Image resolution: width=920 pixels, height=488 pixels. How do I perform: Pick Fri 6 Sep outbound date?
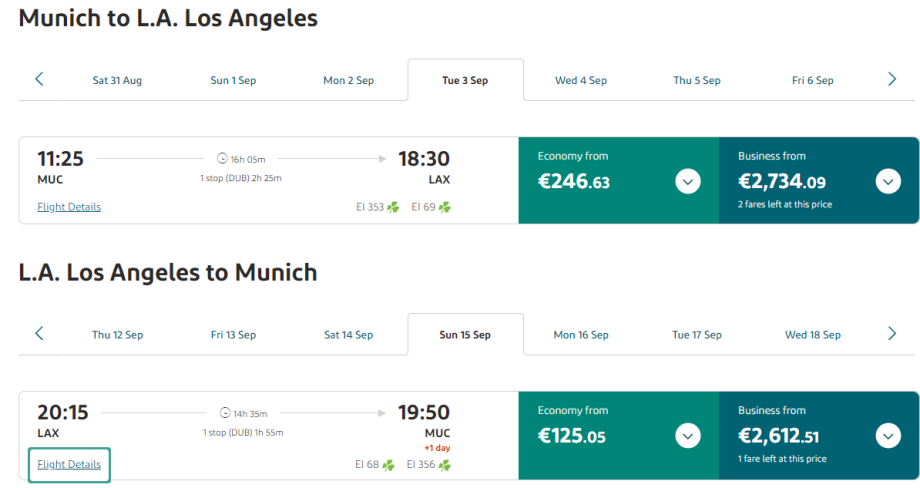click(x=812, y=80)
